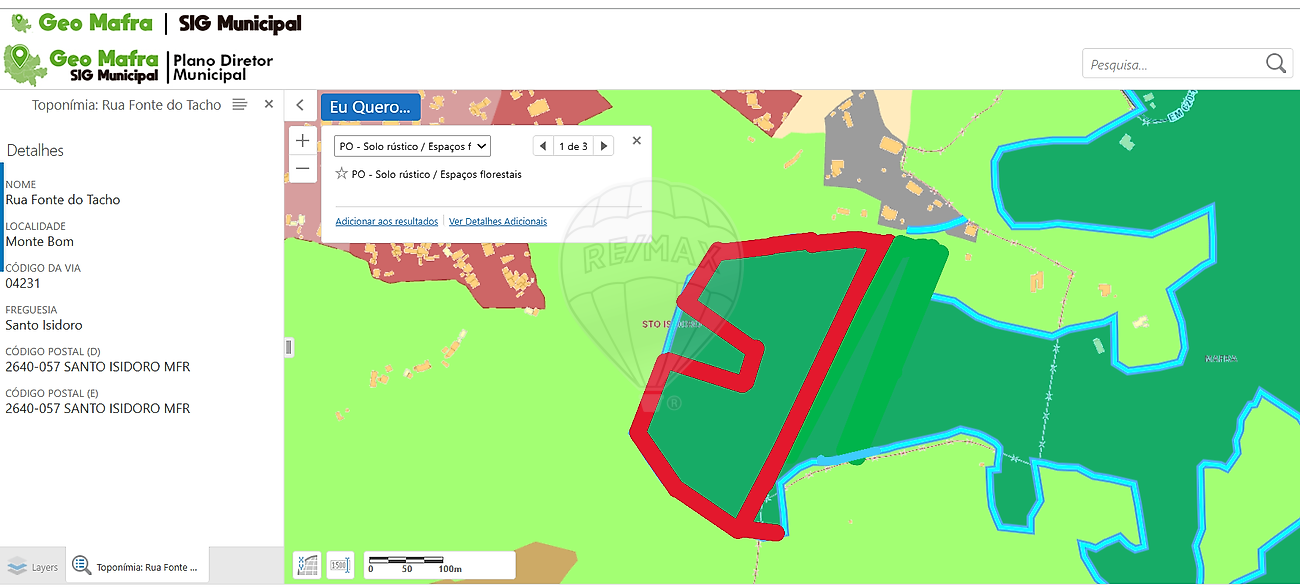
Task: Select the Toponímia: Rua Fonte results tab
Action: (x=137, y=567)
